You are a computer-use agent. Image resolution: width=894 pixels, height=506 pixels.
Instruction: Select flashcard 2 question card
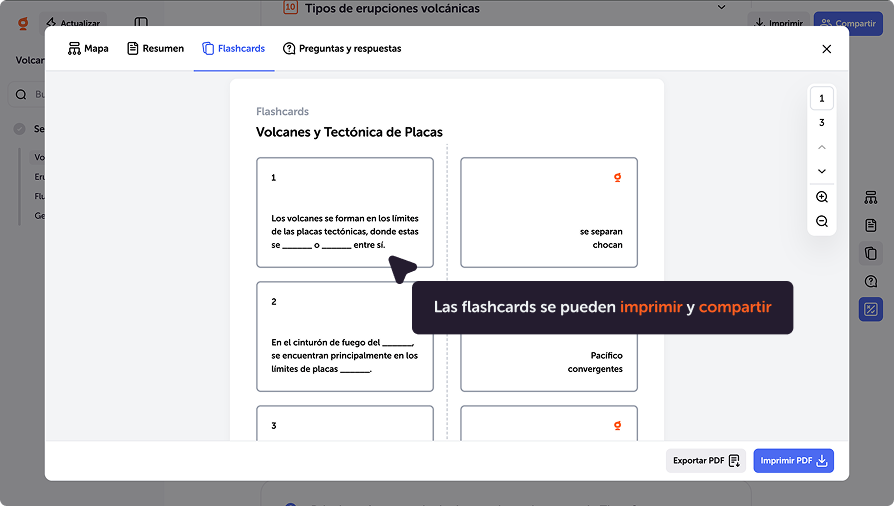[x=345, y=337]
